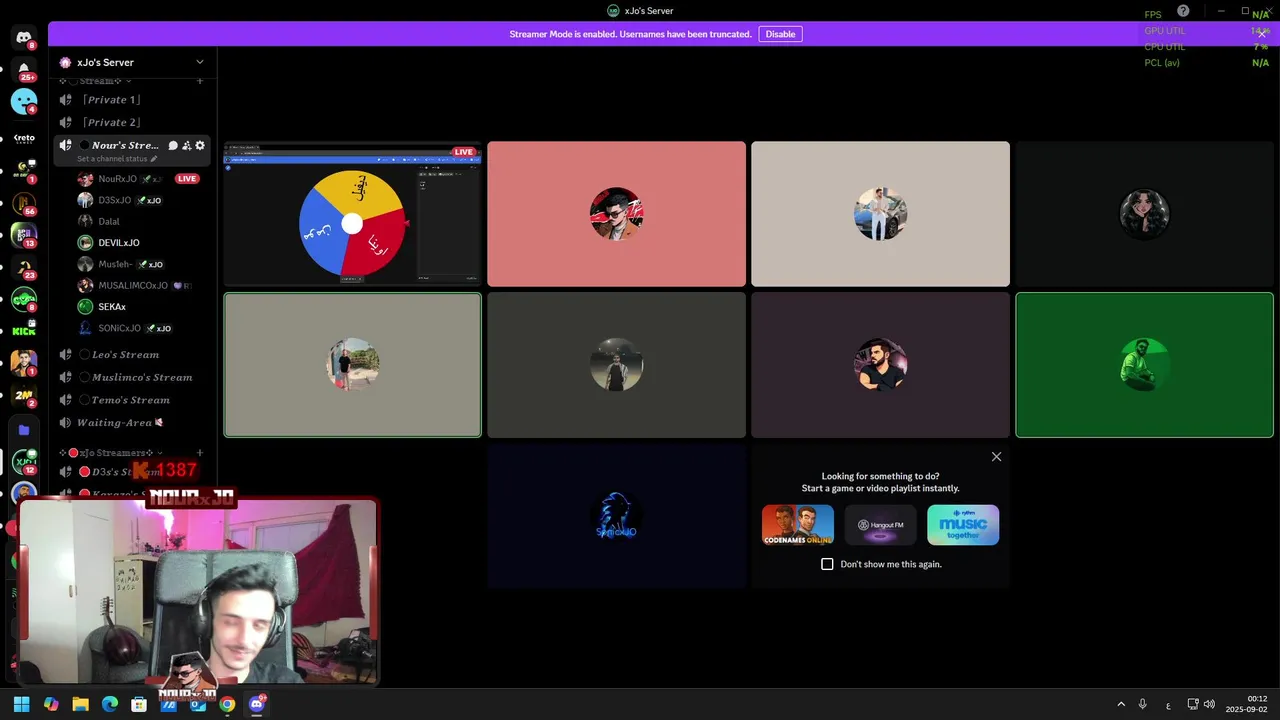Click the LIVE badge next to NouRxJO
Image resolution: width=1280 pixels, height=720 pixels.
pos(187,179)
